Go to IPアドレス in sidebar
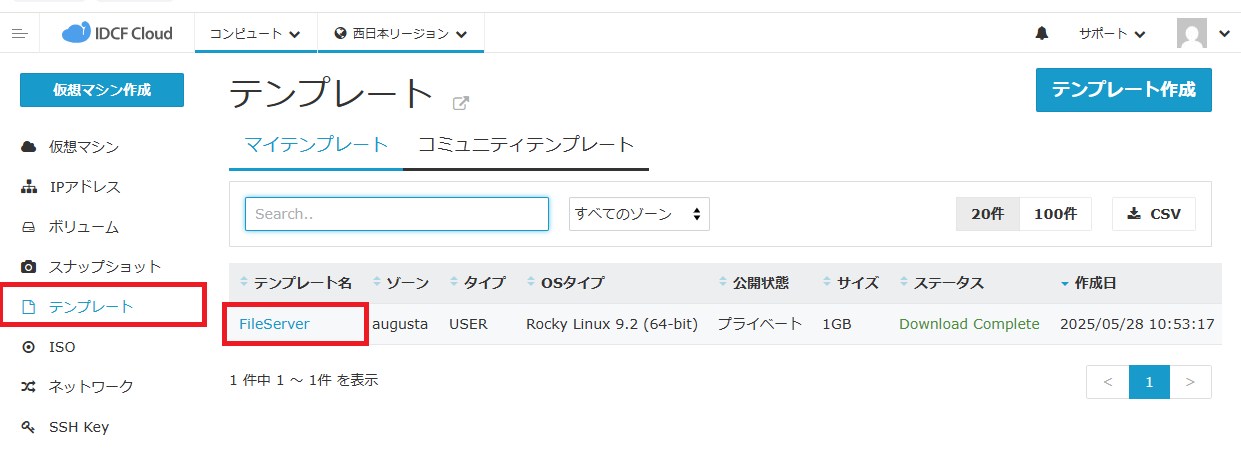The height and width of the screenshot is (453, 1241). (84, 187)
